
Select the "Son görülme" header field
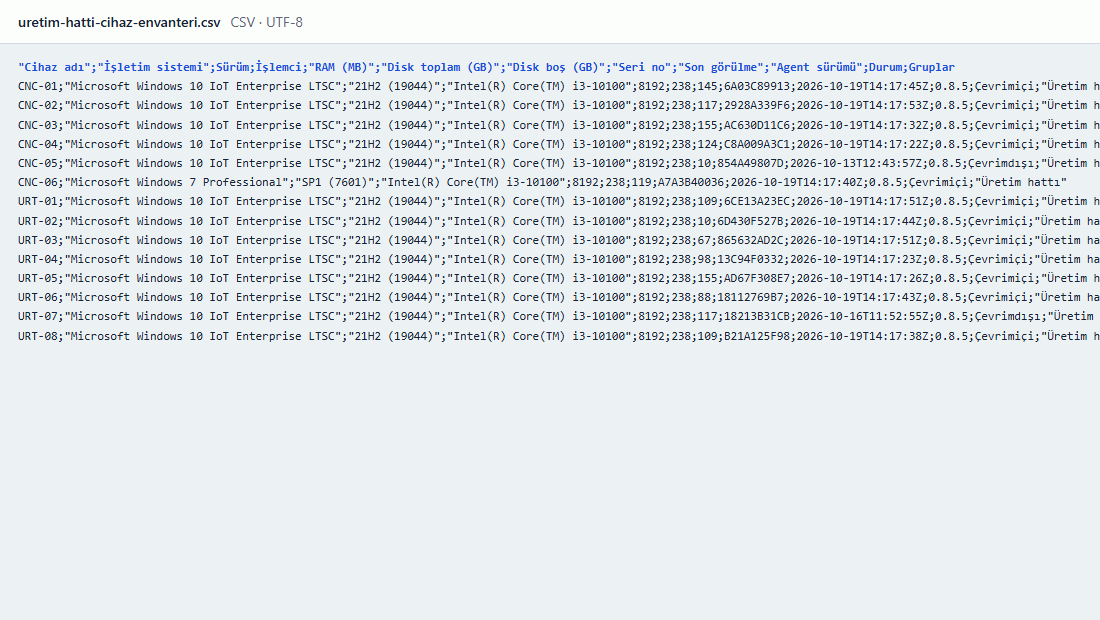pyautogui.click(x=720, y=67)
